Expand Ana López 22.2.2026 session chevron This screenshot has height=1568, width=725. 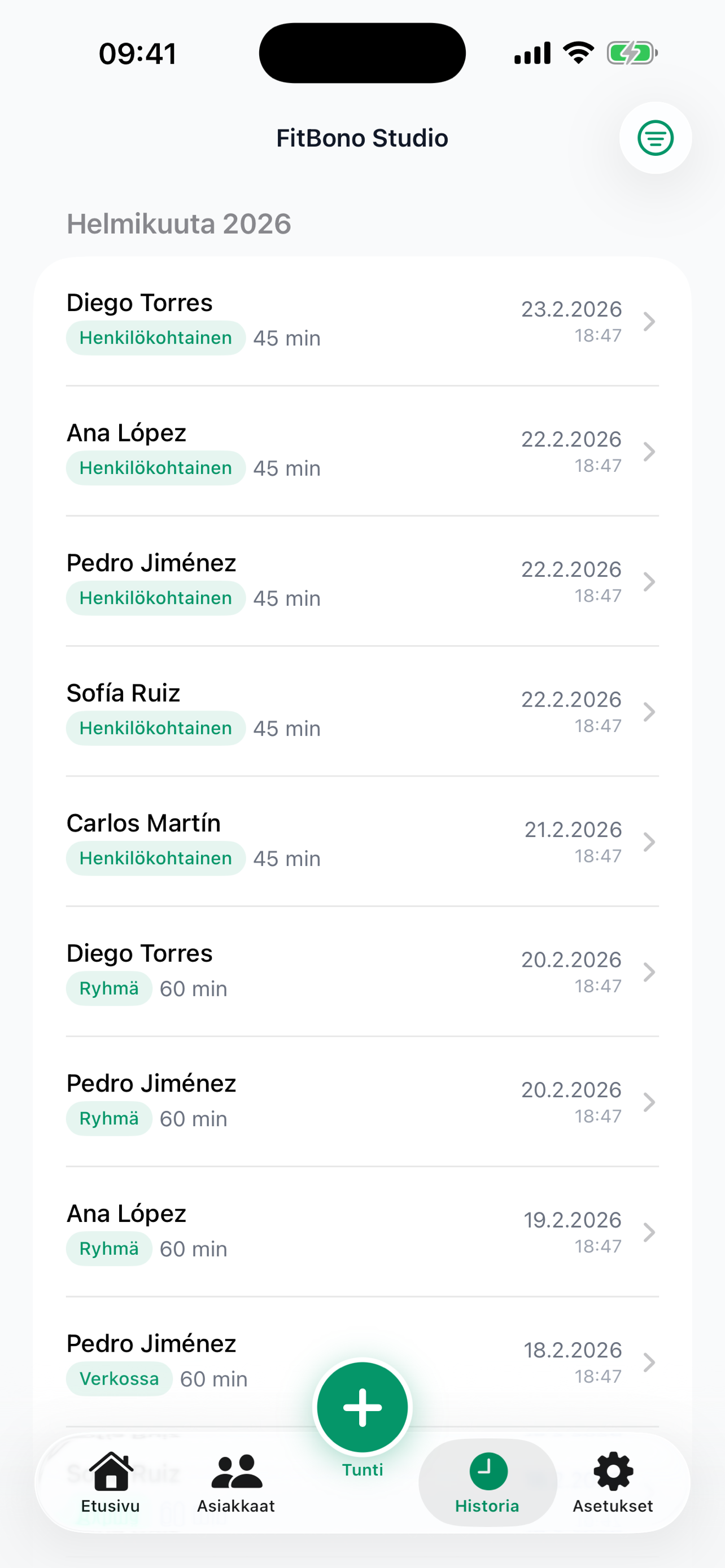click(649, 452)
